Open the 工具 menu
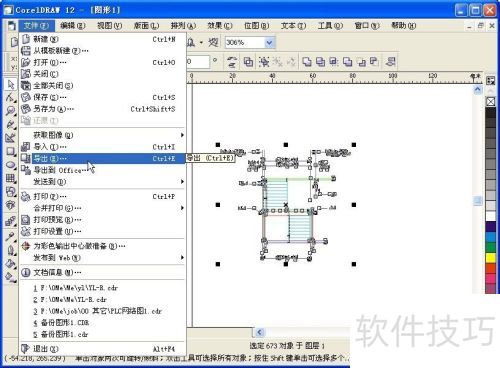 click(x=330, y=26)
